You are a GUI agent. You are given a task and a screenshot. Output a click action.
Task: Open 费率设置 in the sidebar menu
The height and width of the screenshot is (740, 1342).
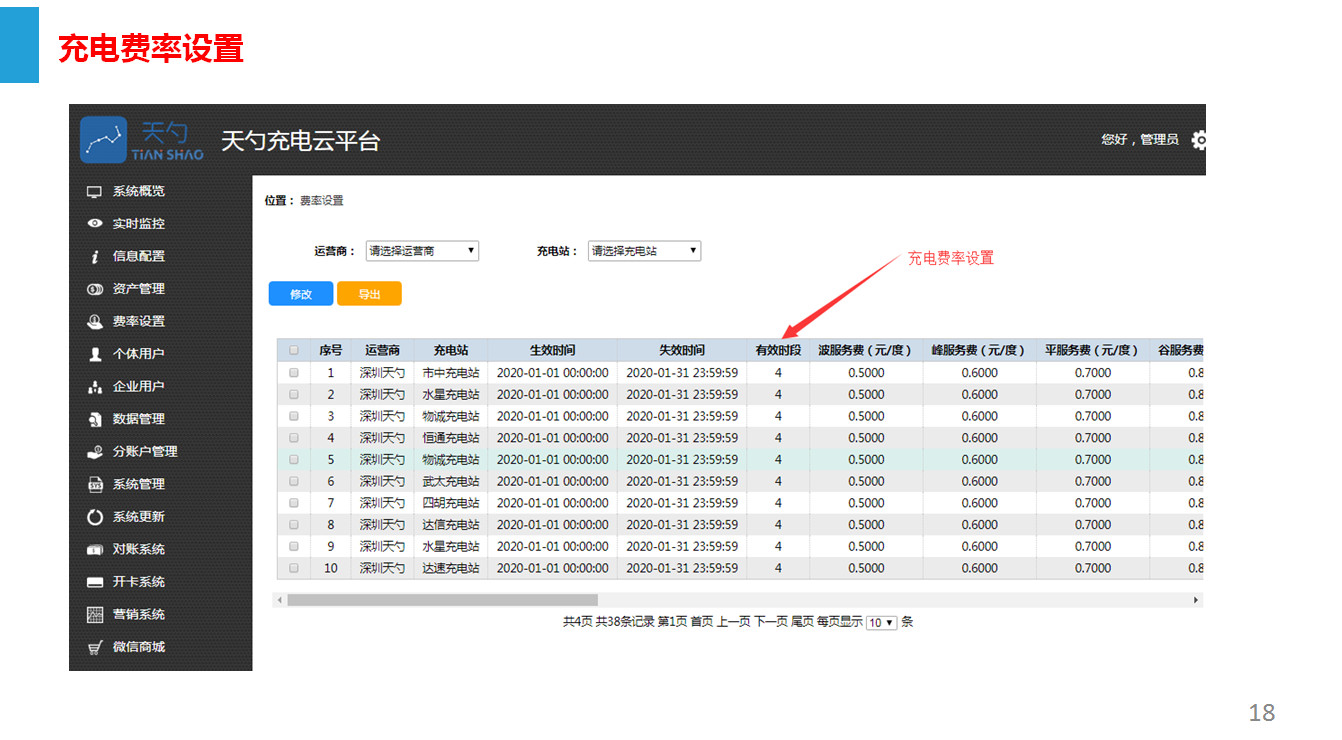(x=138, y=322)
